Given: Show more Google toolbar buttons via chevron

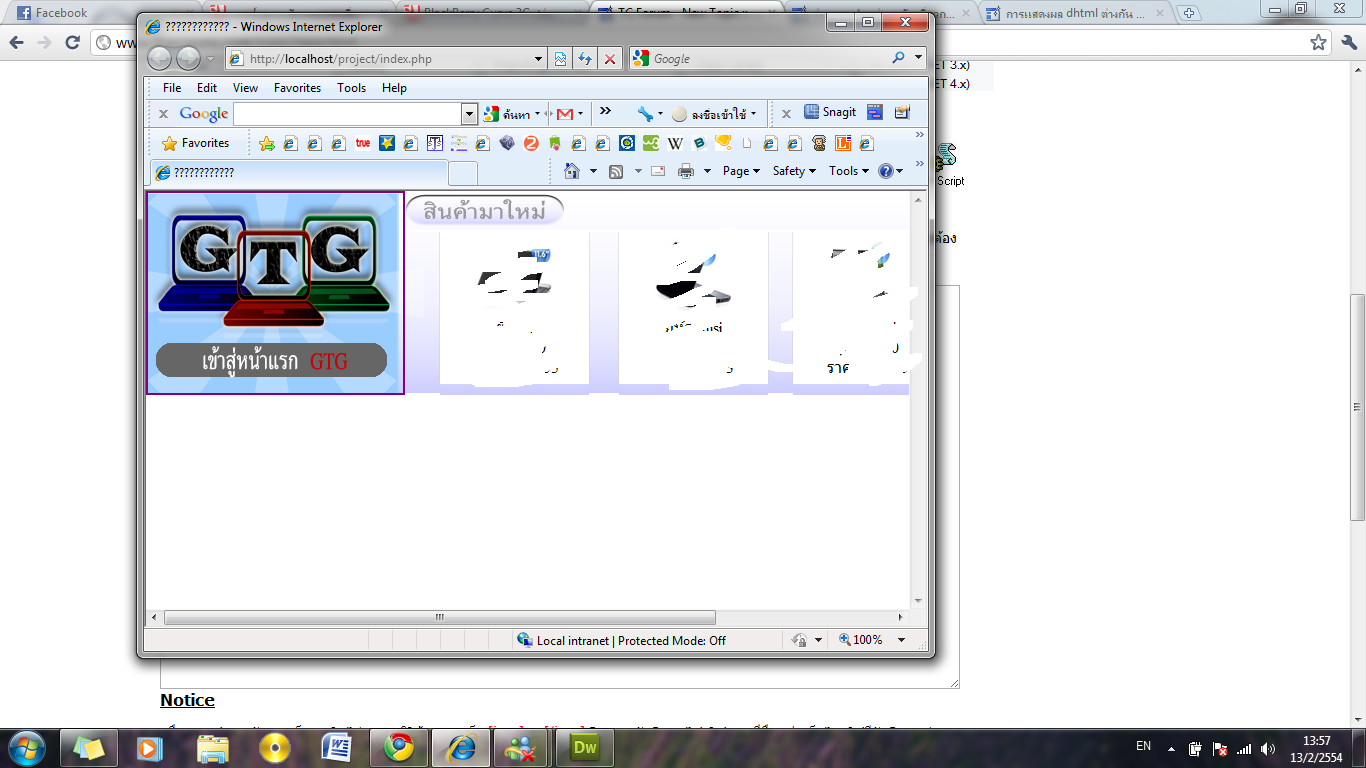Looking at the screenshot, I should pos(605,111).
